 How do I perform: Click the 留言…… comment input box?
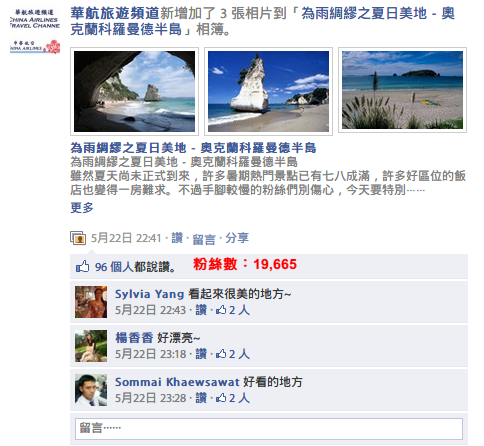pyautogui.click(x=269, y=429)
